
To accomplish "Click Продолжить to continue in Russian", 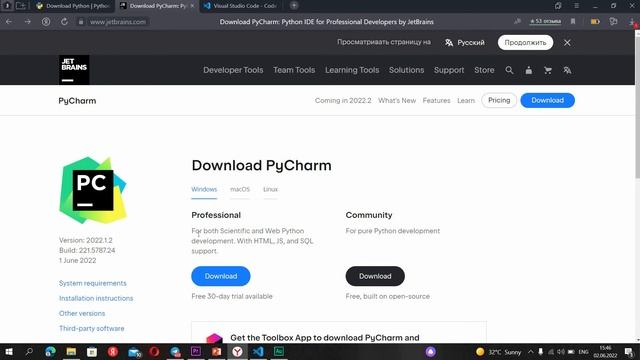I will point(525,42).
